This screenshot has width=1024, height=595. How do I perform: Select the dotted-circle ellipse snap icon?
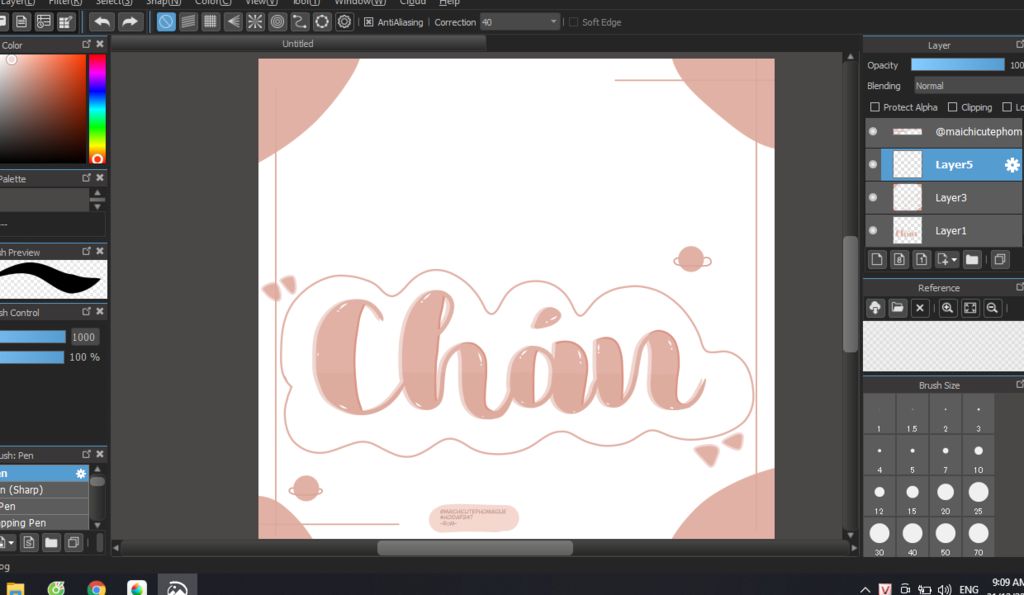[x=322, y=22]
